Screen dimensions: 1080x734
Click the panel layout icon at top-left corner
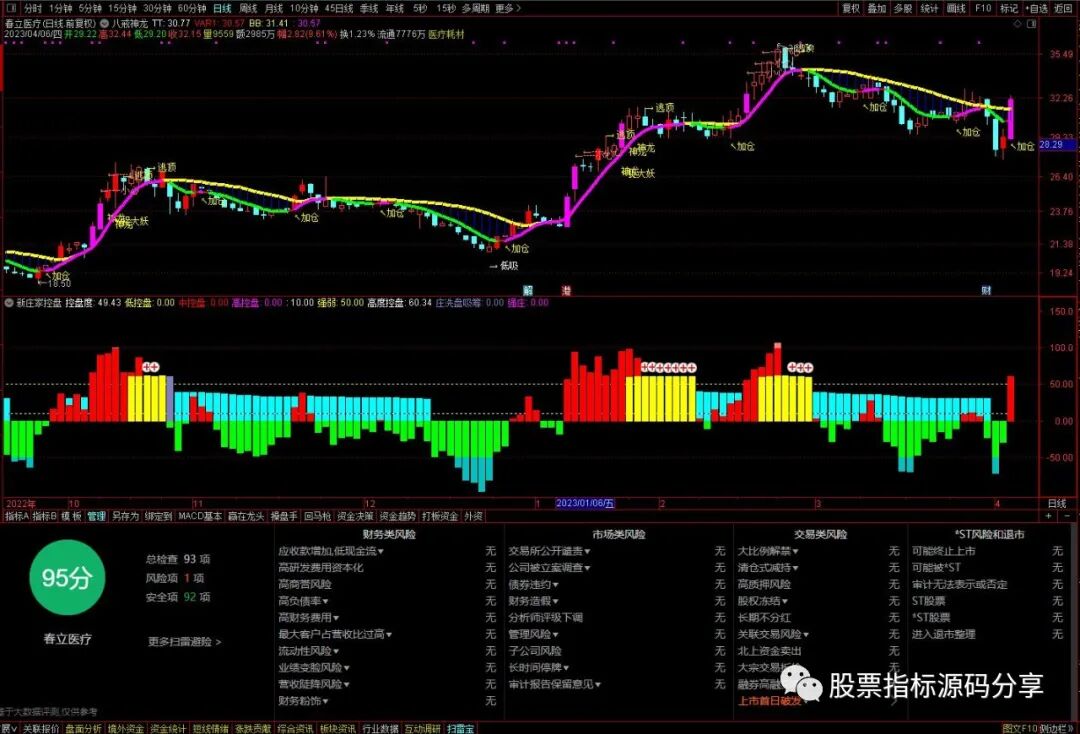11,8
